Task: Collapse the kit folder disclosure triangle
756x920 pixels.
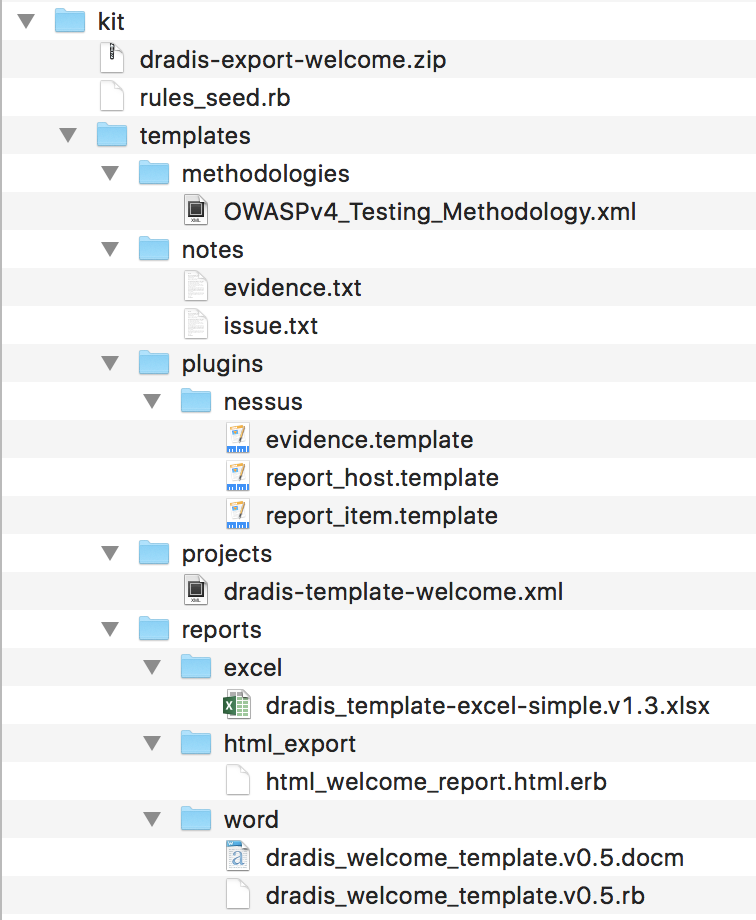Action: [25, 22]
